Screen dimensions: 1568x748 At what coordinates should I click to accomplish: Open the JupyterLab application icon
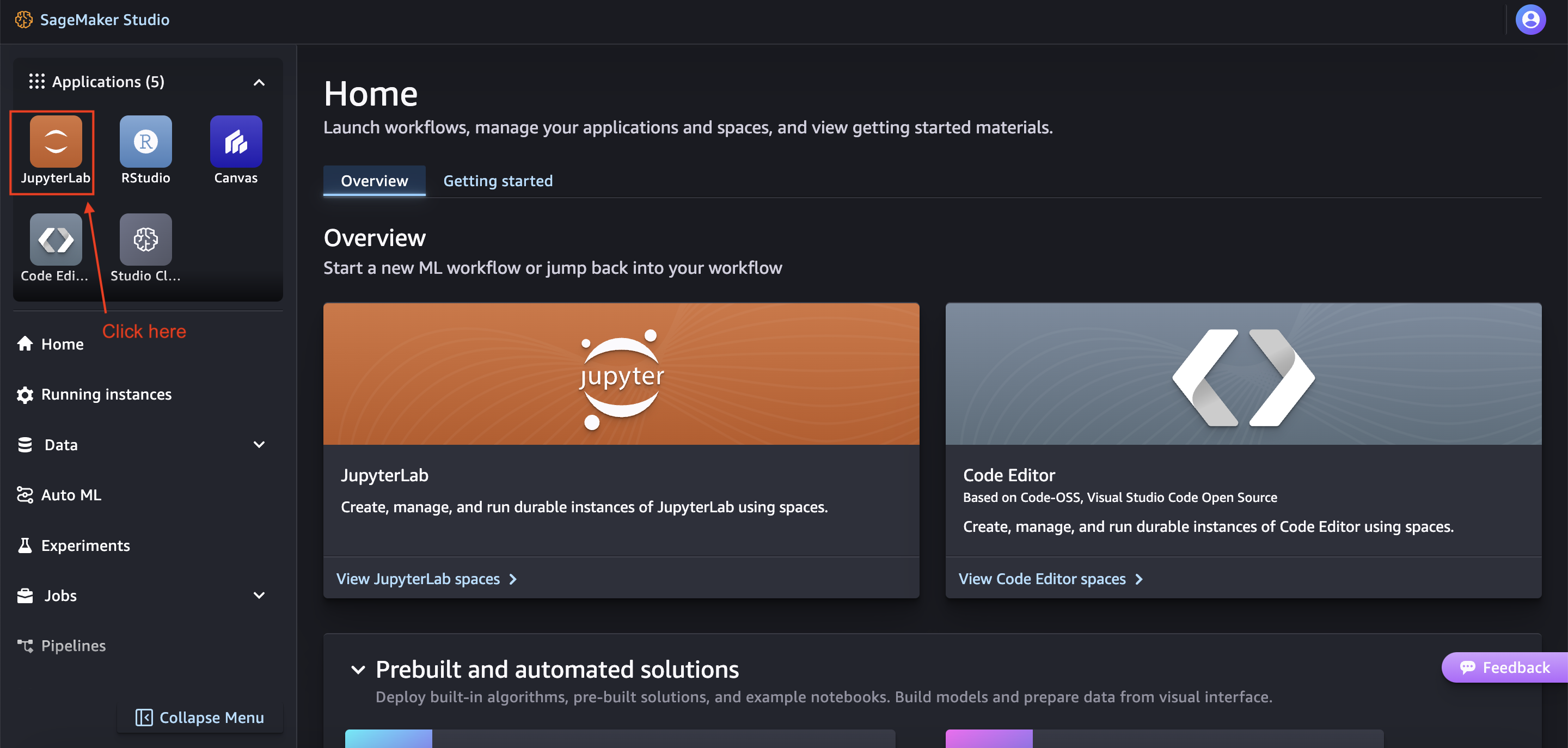(x=56, y=142)
